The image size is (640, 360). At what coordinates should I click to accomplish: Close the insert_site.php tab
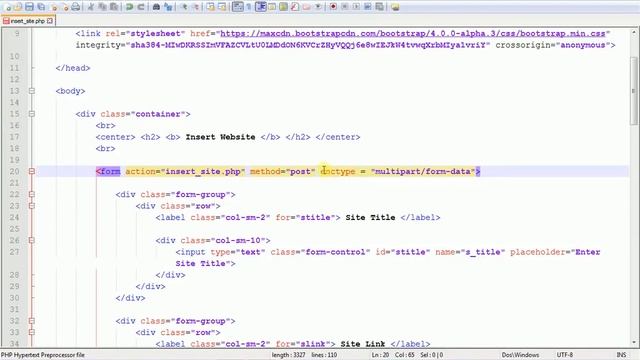[x=50, y=20]
